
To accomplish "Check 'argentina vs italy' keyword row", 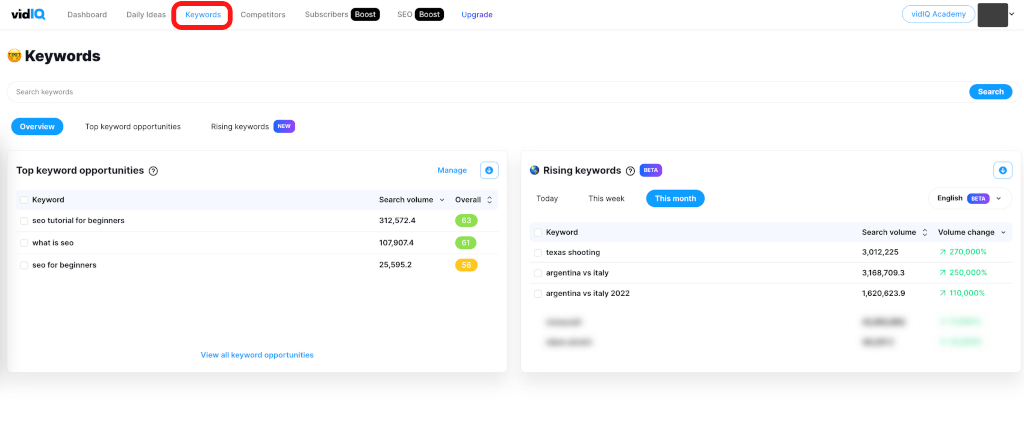I will click(x=538, y=273).
